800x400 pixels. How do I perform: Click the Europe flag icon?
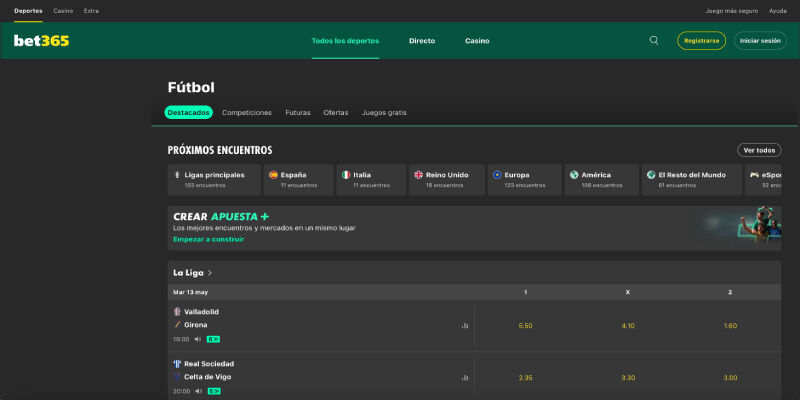point(497,175)
